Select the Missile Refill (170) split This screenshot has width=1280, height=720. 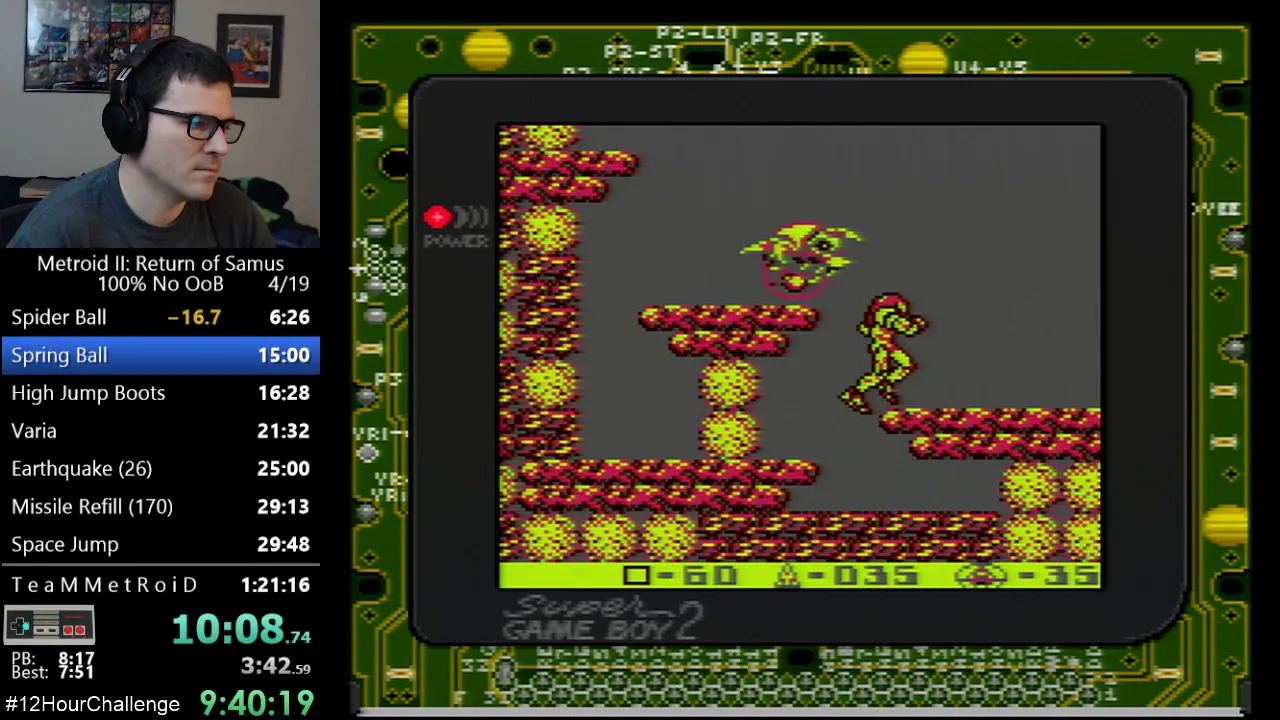(x=160, y=507)
